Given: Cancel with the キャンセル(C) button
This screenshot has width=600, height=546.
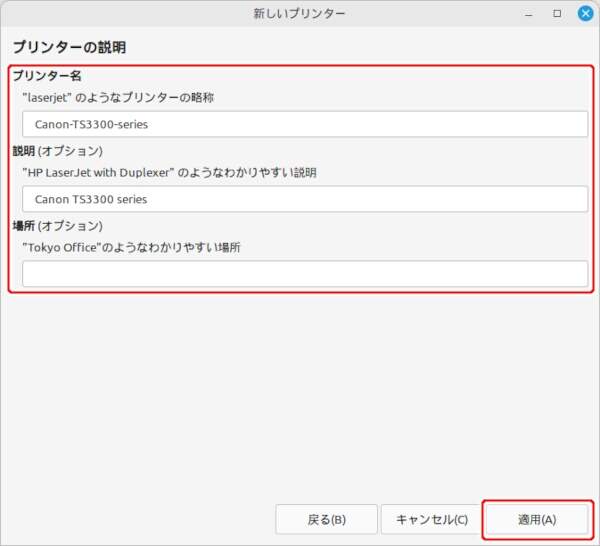Looking at the screenshot, I should pos(432,520).
